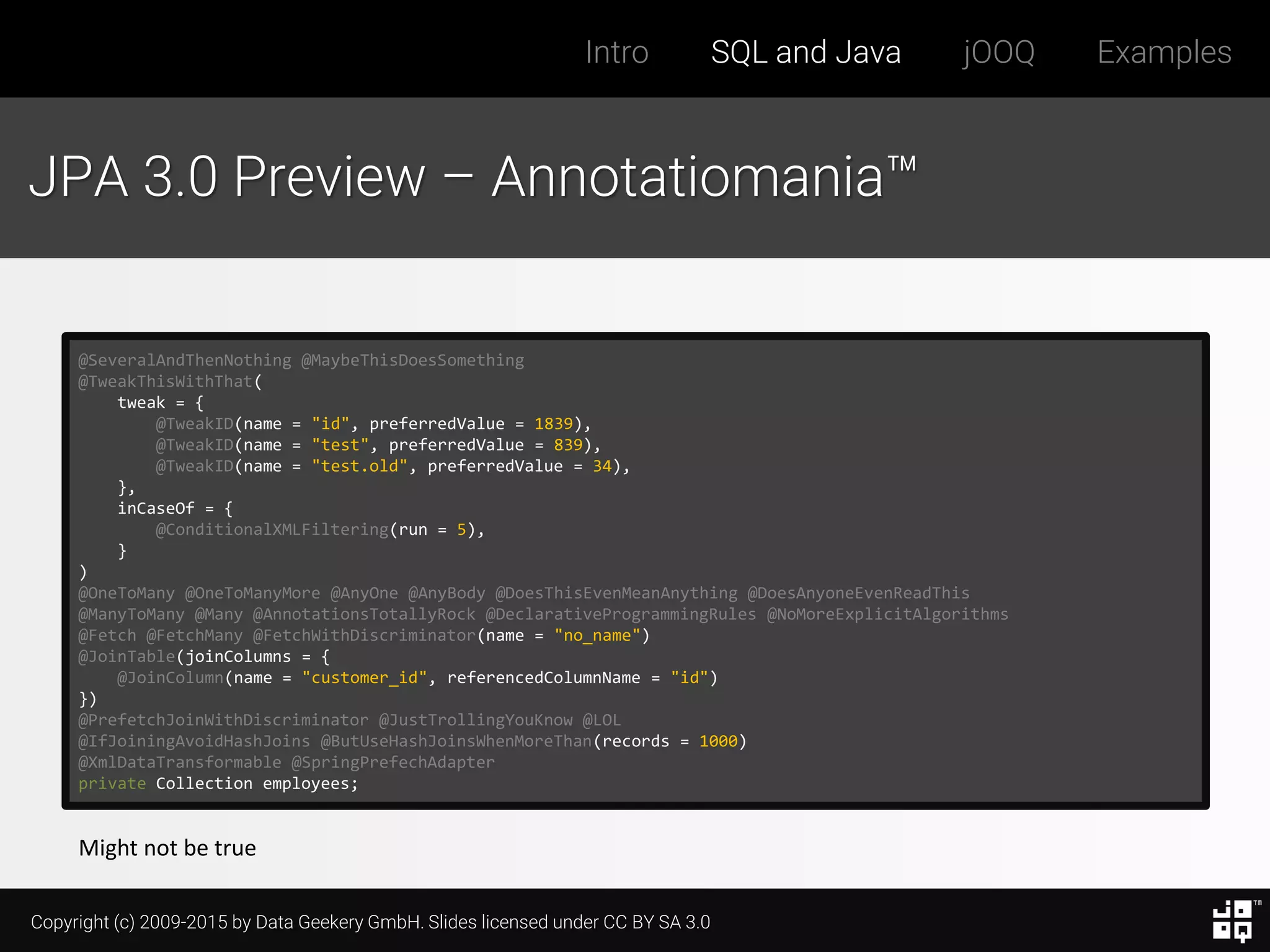Click the 'Might not be true' caption

pos(167,848)
